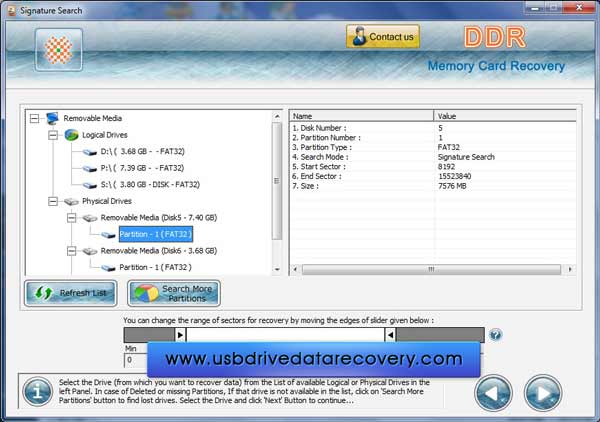Screen dimensions: 600x422
Task: Open the help question mark beside the slider
Action: pos(495,335)
